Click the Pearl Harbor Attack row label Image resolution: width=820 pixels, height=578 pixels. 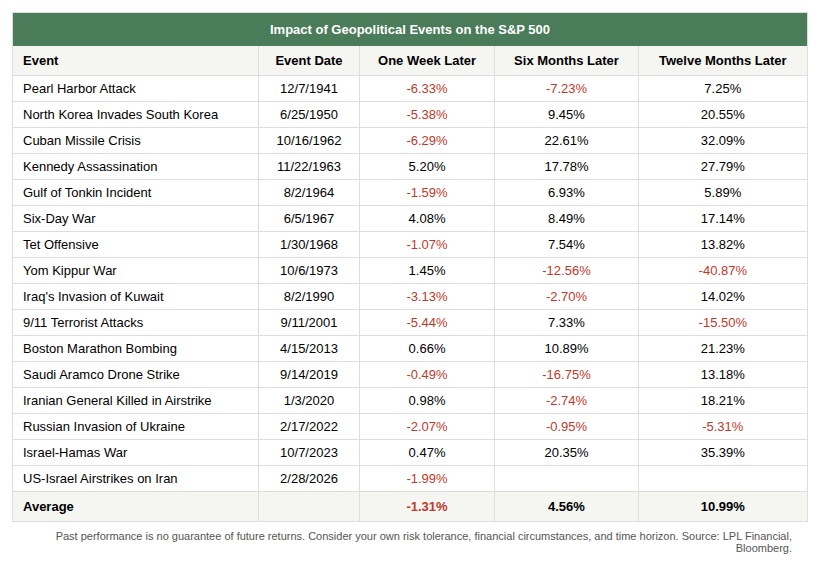coord(80,89)
